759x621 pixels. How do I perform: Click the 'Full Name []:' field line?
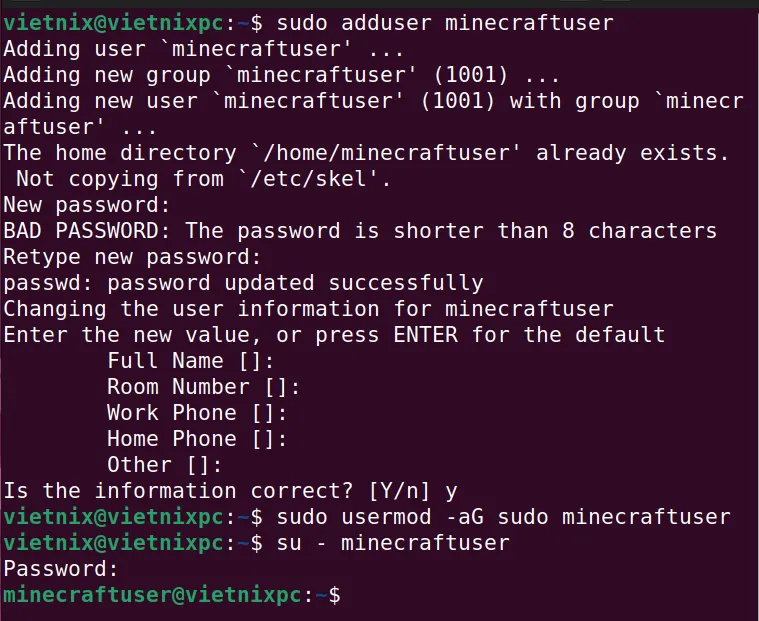pyautogui.click(x=191, y=361)
